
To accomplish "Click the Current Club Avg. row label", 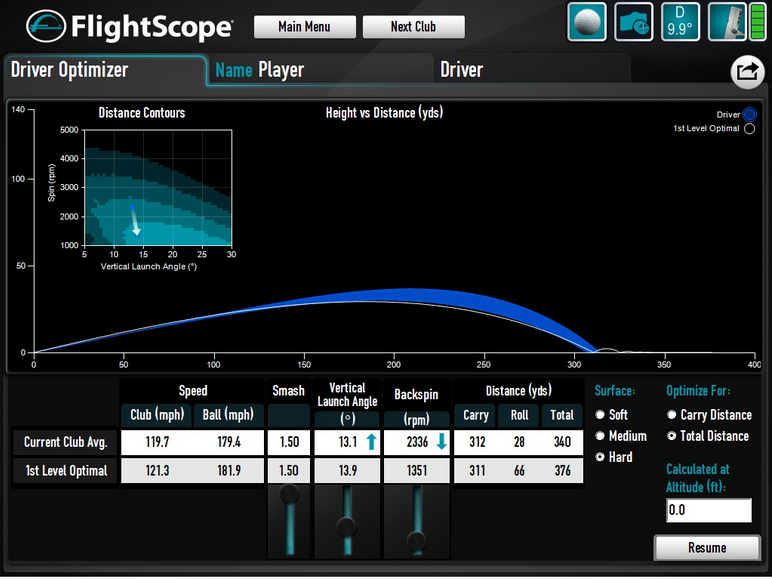I will [65, 442].
